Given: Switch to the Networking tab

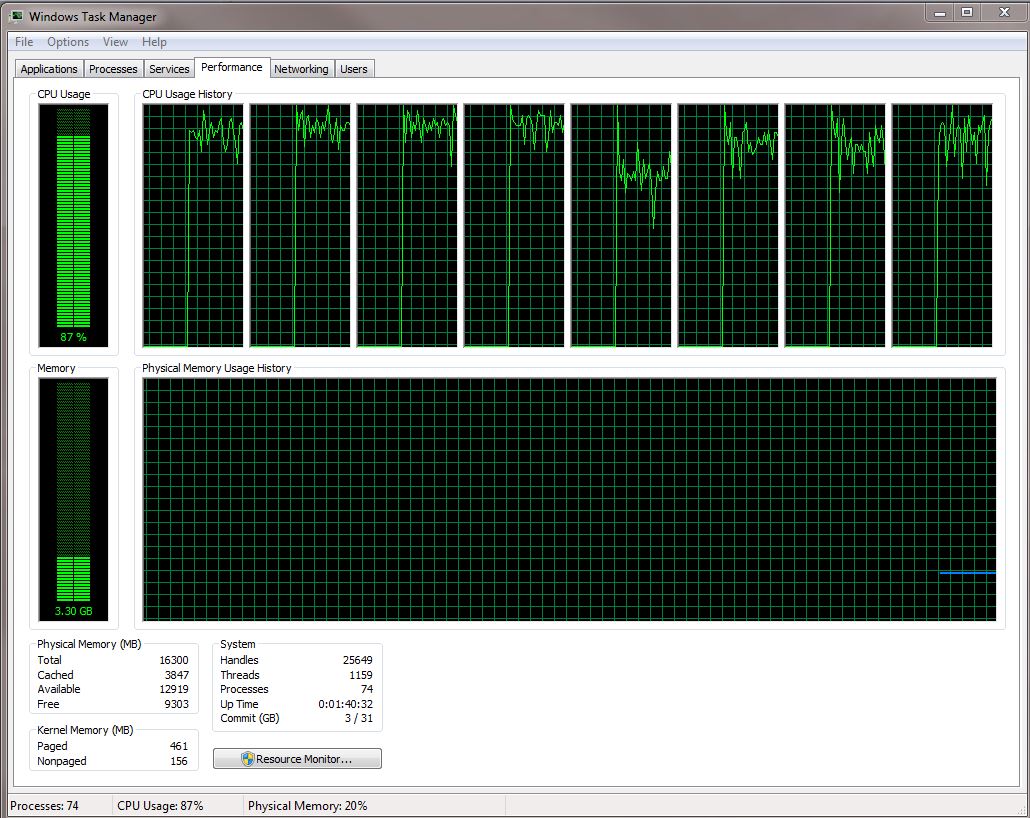Looking at the screenshot, I should (301, 69).
